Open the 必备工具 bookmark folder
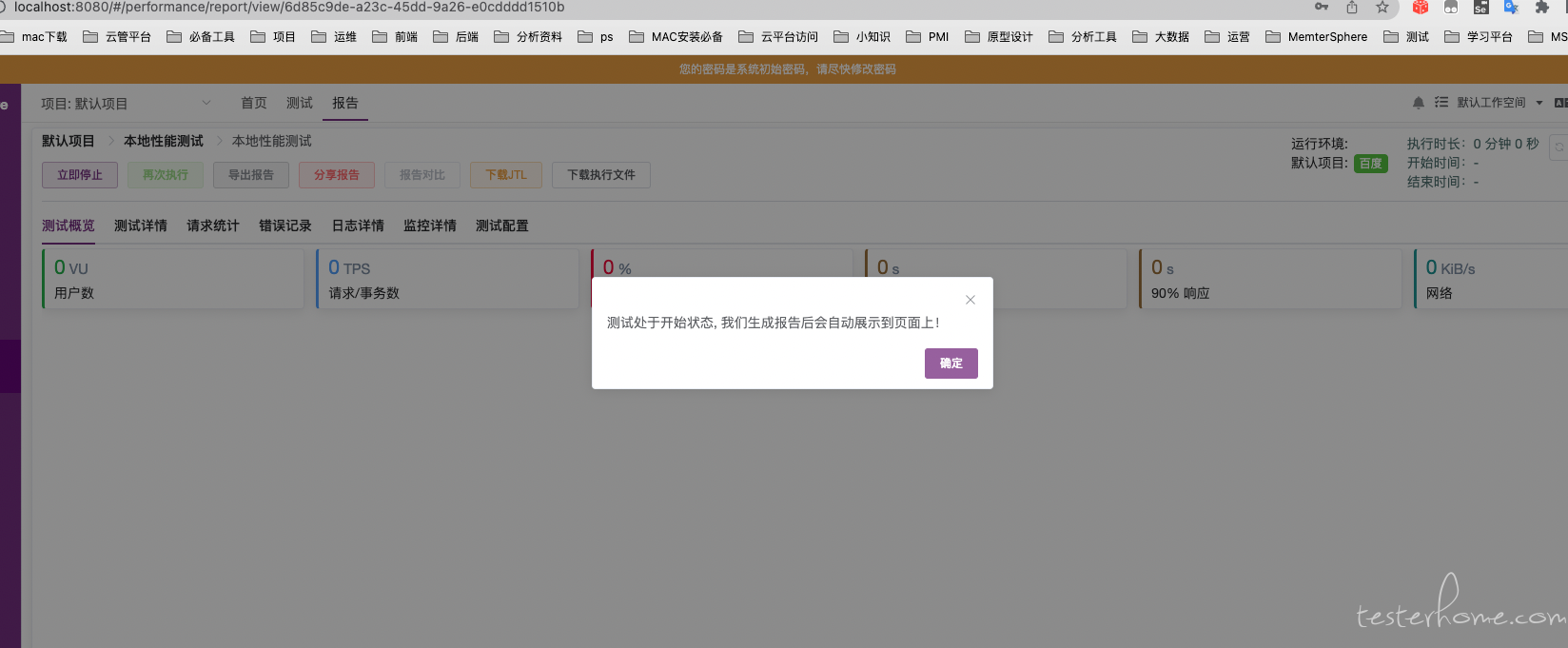 point(201,37)
